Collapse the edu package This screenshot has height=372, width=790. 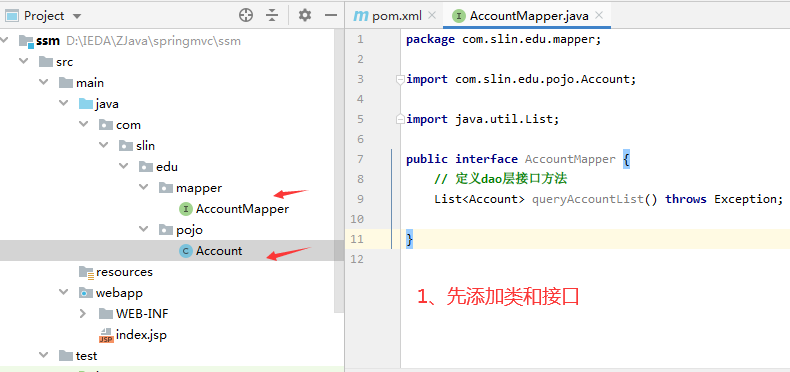(124, 166)
